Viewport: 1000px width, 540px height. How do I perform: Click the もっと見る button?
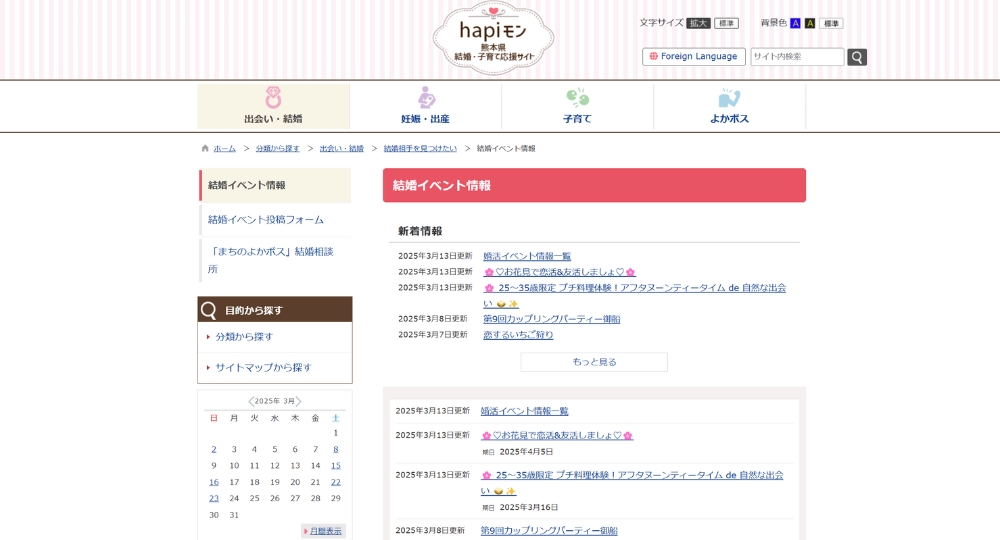594,362
